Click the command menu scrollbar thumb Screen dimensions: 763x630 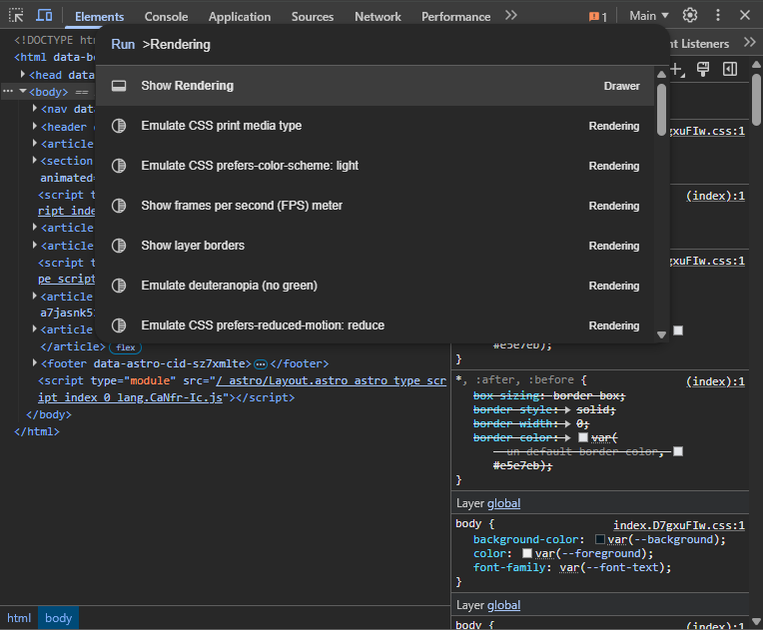pos(661,110)
